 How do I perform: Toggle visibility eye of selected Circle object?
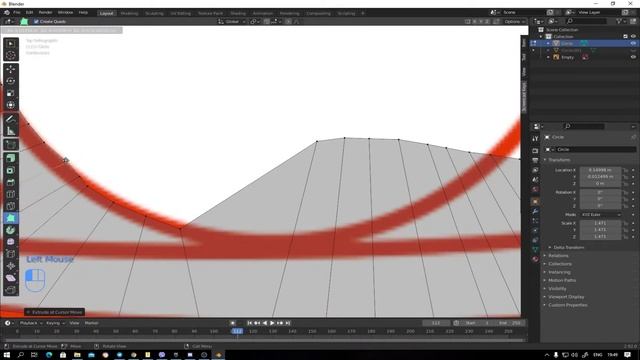click(633, 43)
